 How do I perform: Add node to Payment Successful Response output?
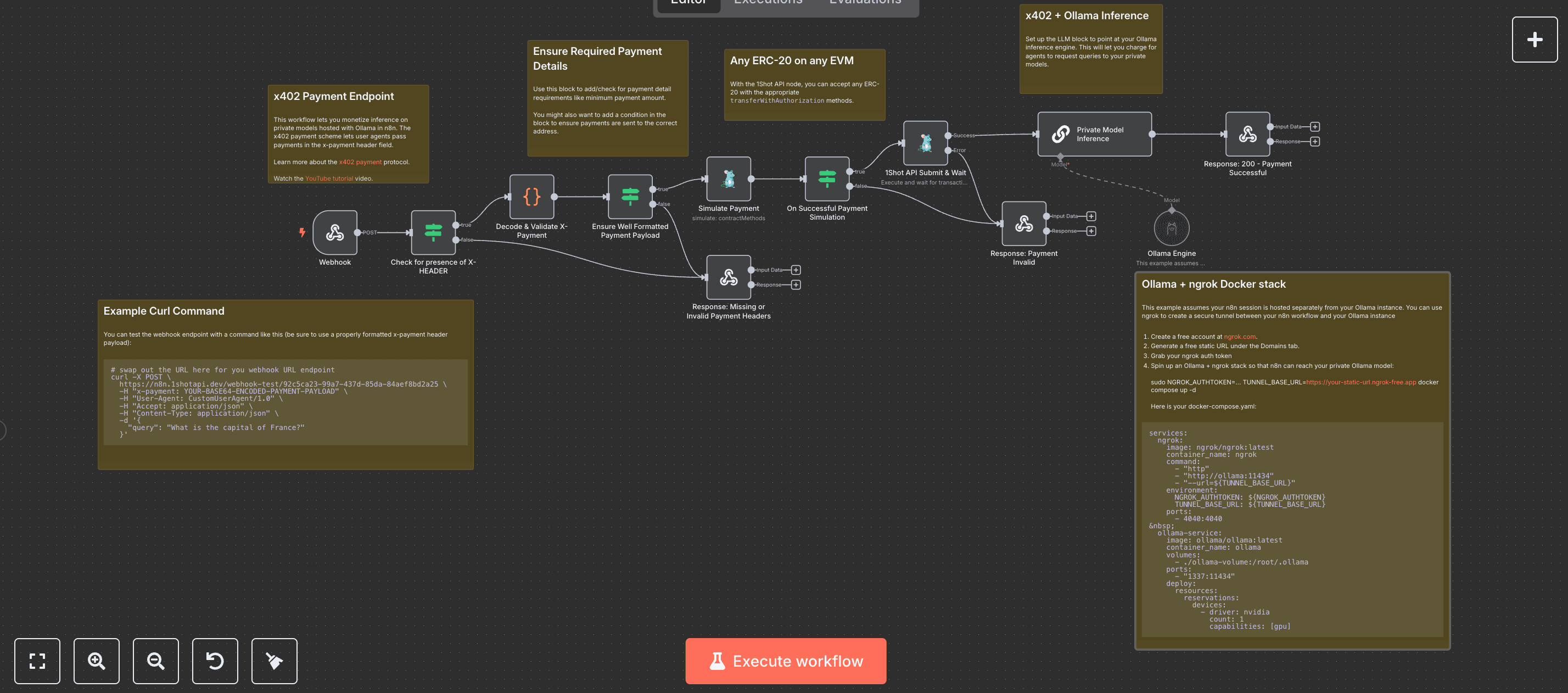[x=1315, y=141]
